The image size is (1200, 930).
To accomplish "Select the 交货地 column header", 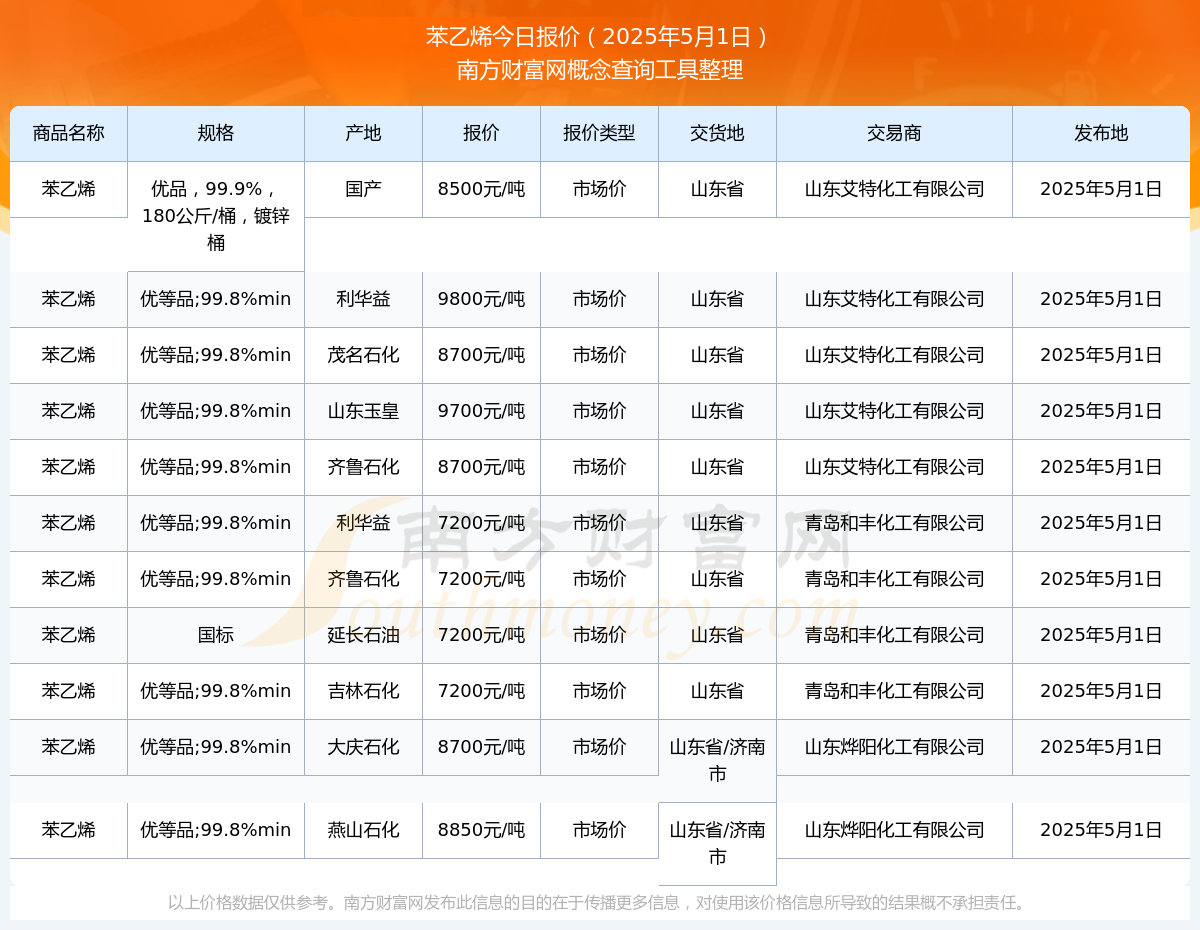I will [717, 133].
